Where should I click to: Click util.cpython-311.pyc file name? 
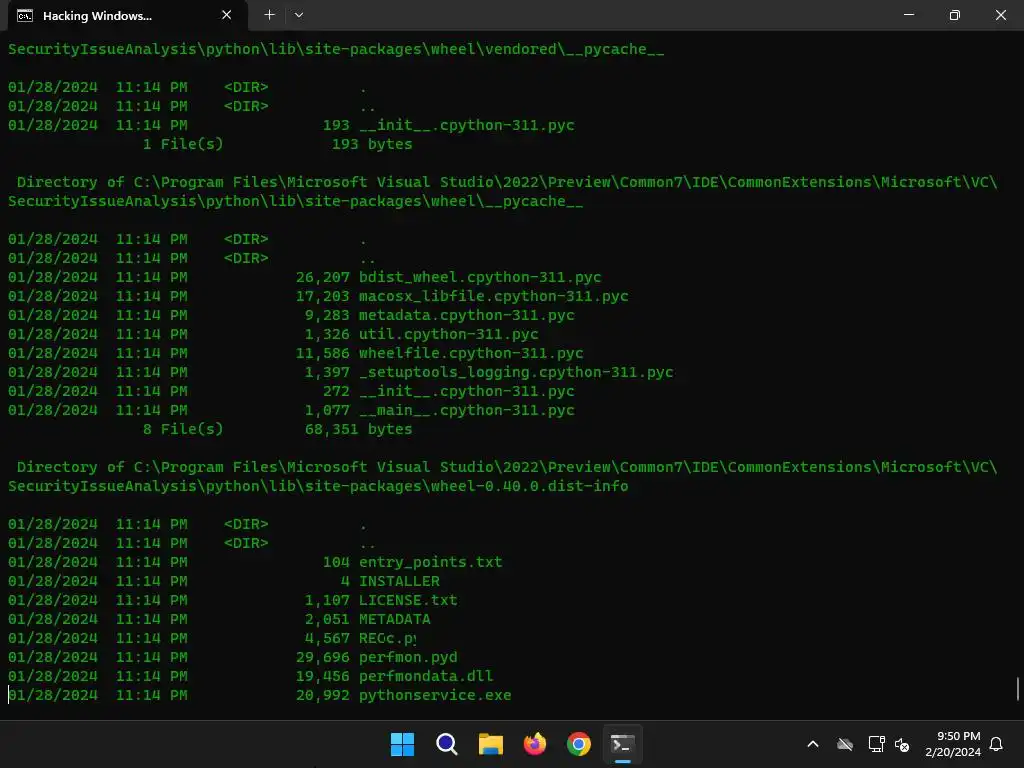449,334
